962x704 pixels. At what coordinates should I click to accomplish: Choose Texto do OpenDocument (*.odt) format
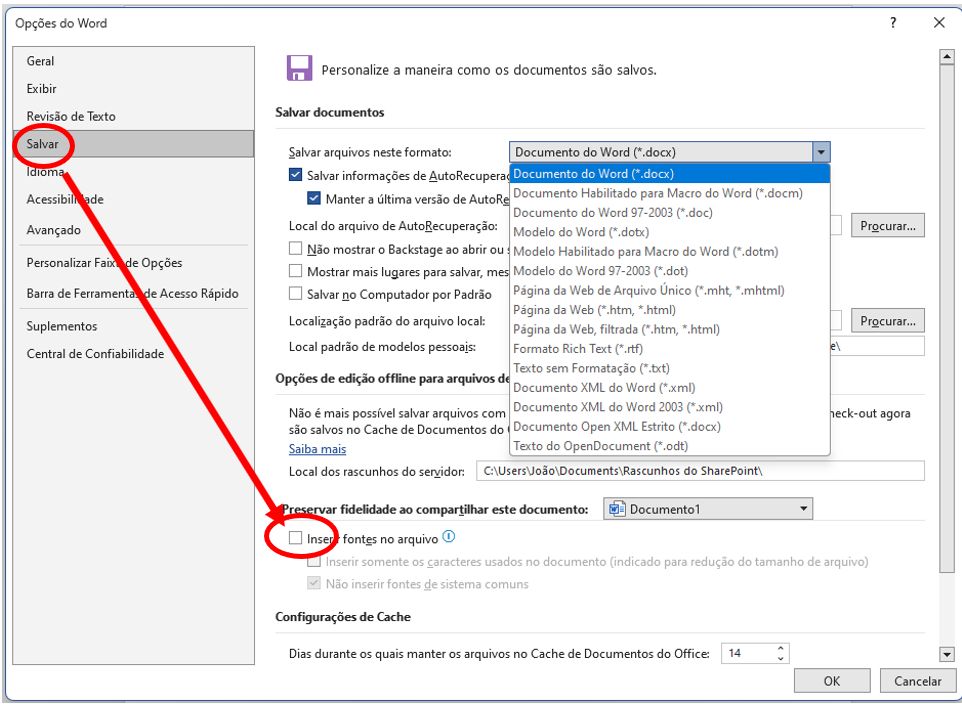pyautogui.click(x=600, y=446)
